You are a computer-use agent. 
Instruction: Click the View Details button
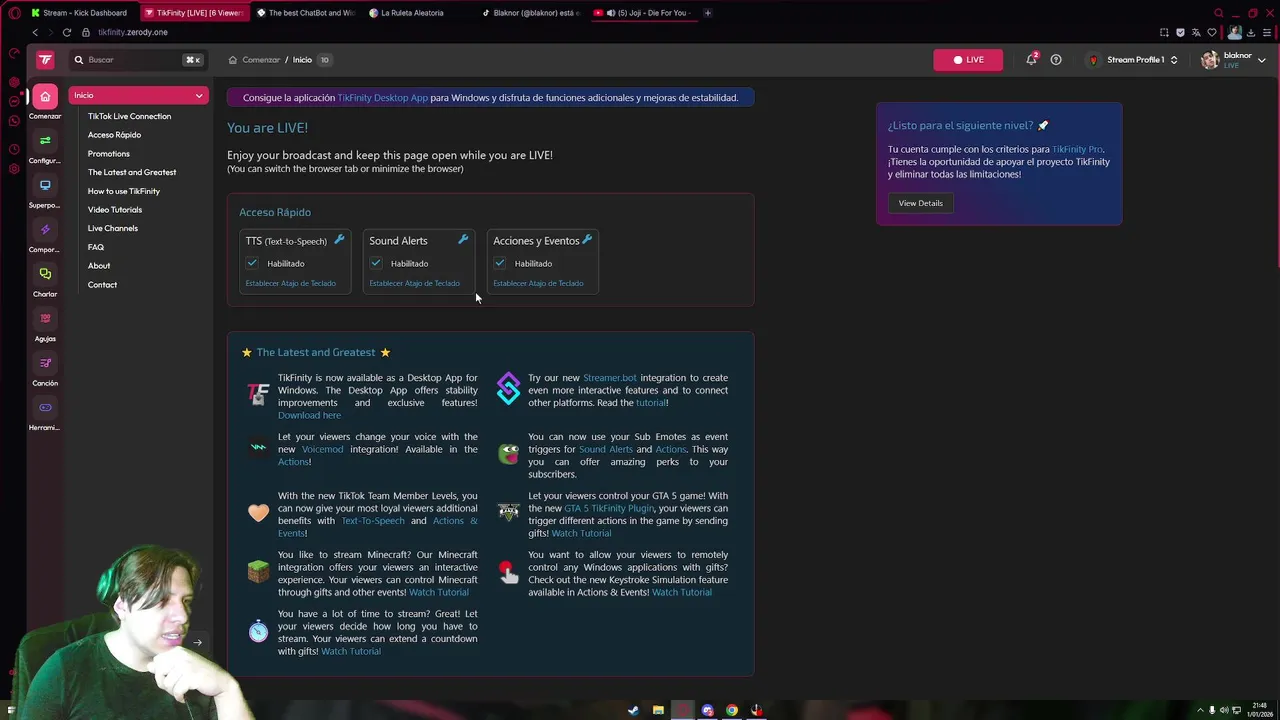click(920, 203)
